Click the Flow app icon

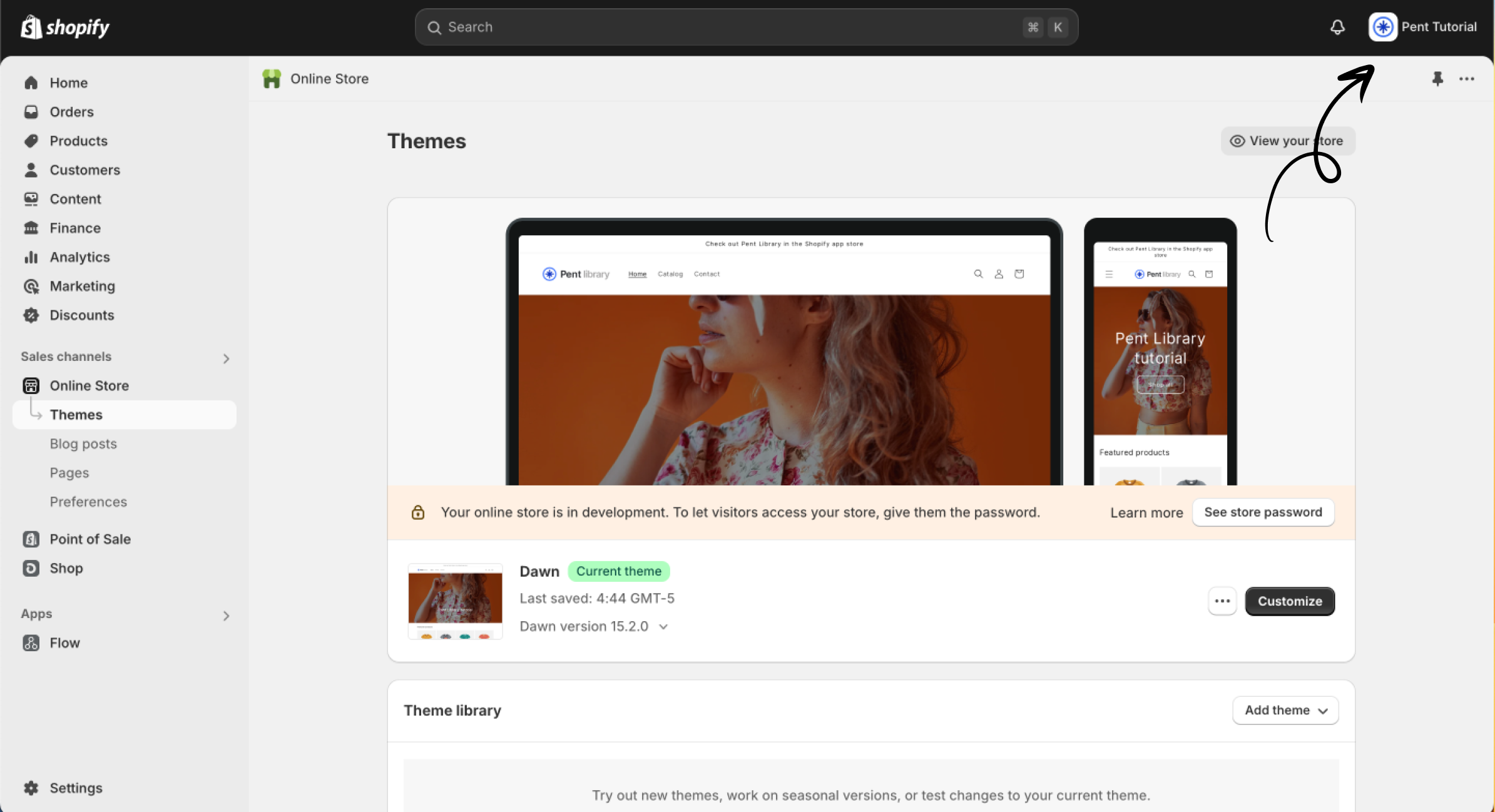coord(31,643)
